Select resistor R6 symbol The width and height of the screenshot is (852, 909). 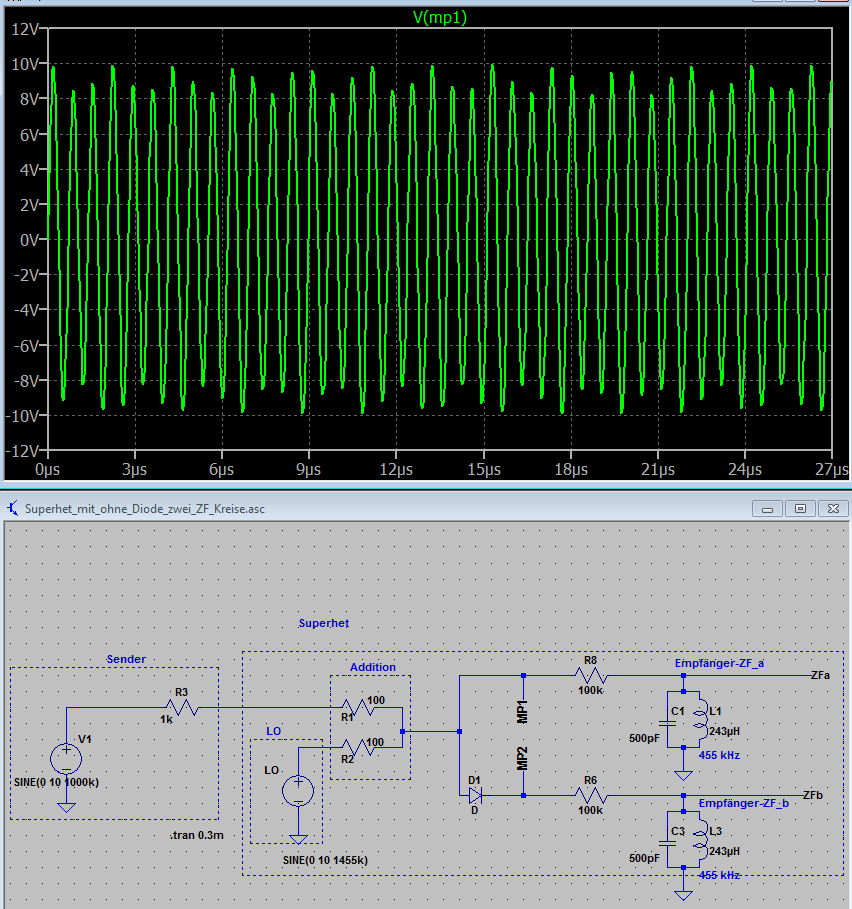coord(590,796)
